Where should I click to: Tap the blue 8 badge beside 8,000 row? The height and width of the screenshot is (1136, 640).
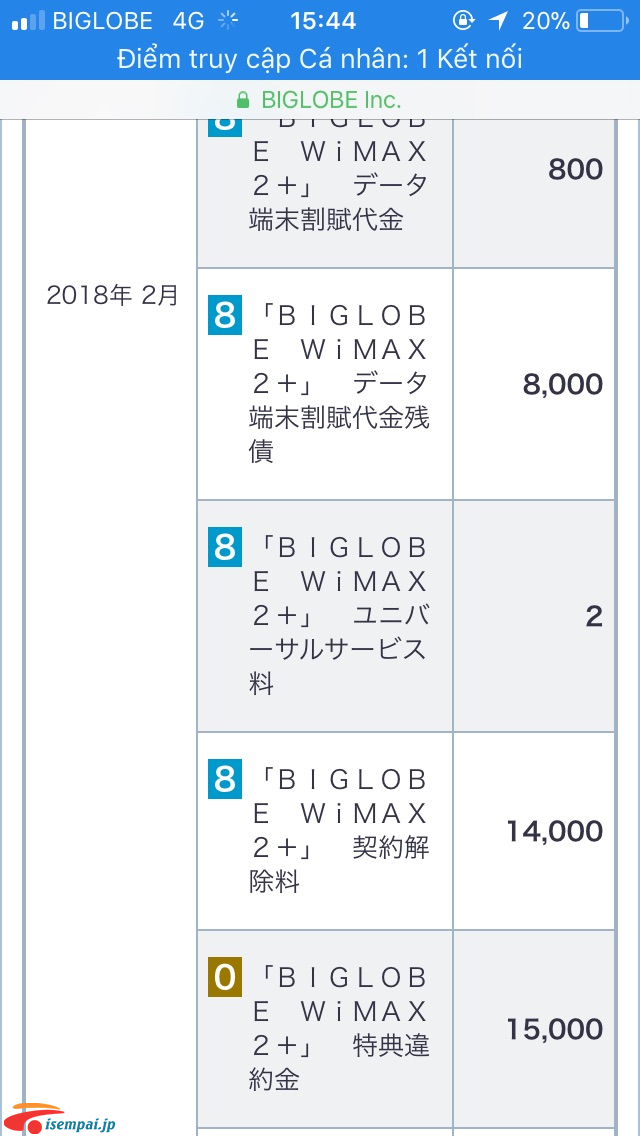(x=224, y=317)
